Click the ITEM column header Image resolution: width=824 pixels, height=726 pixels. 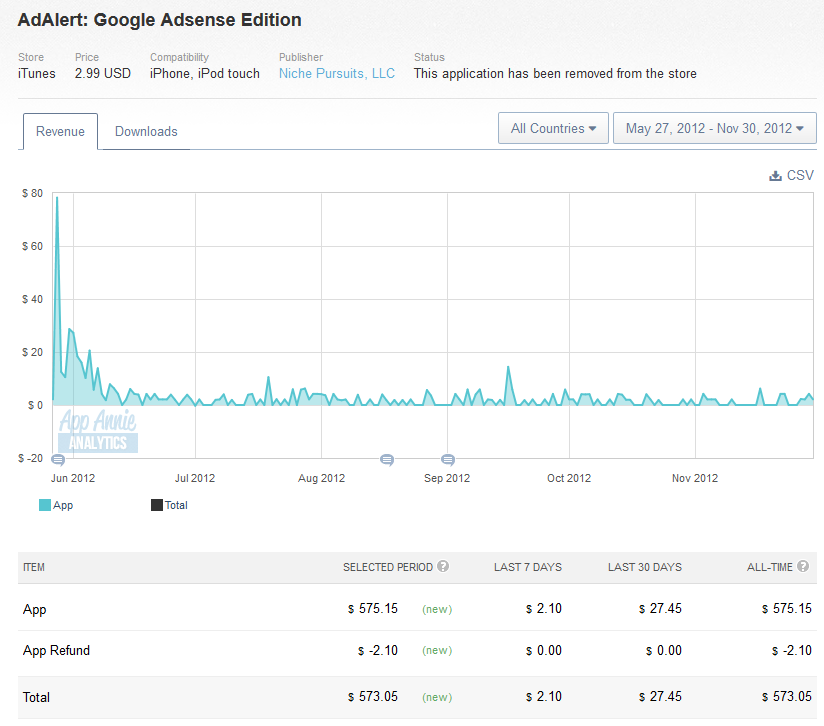tap(34, 567)
